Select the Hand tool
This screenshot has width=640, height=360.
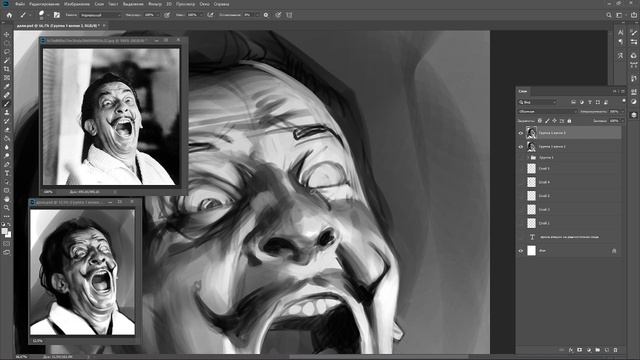coord(7,199)
